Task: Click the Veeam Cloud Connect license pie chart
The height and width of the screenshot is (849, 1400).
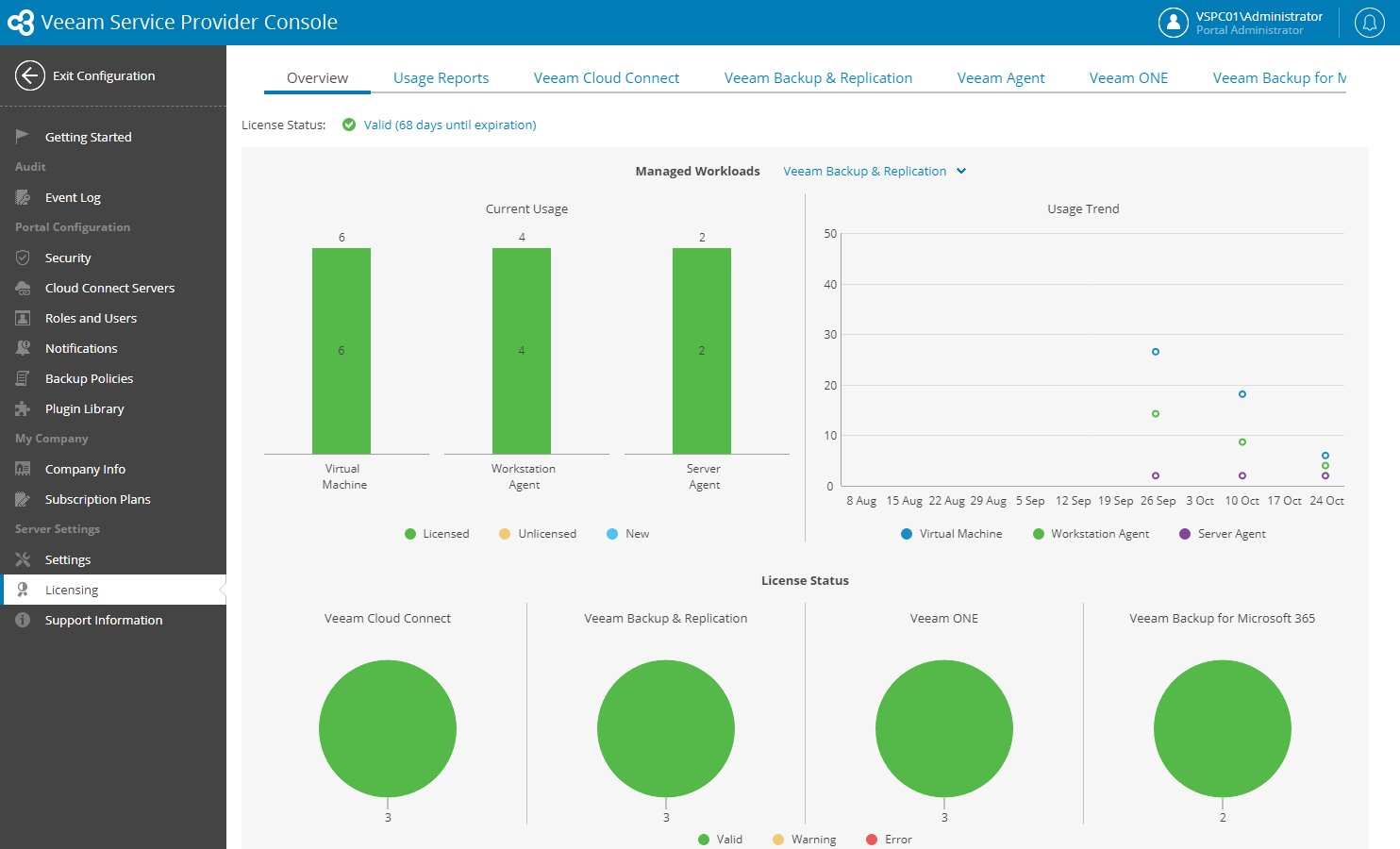Action: pyautogui.click(x=388, y=728)
